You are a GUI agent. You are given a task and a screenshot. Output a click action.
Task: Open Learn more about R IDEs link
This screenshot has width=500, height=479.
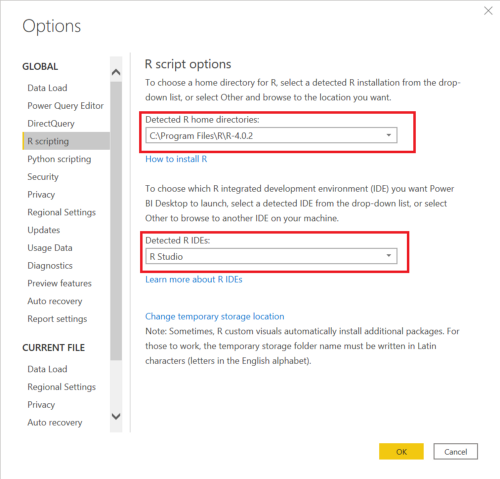[194, 279]
